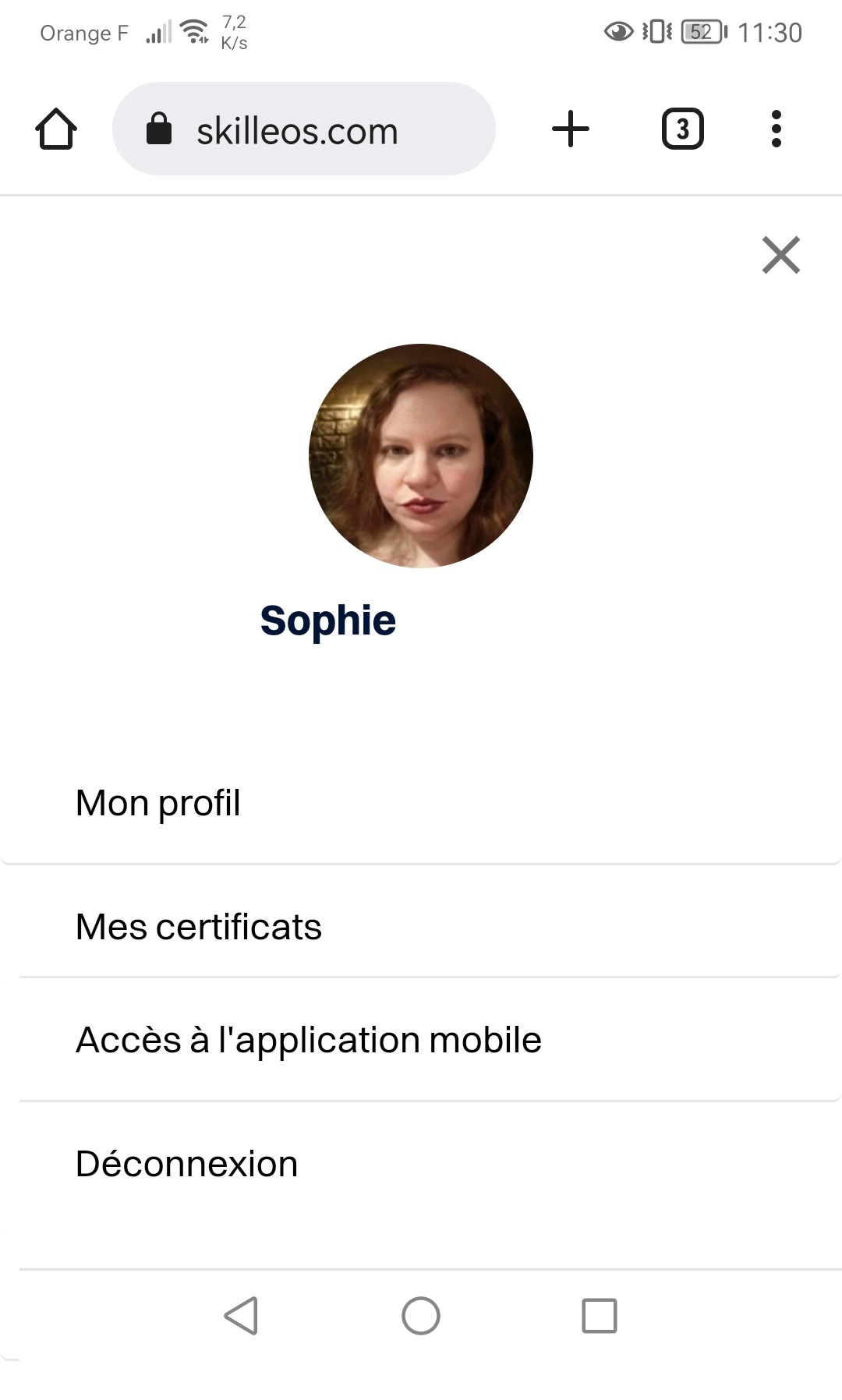
Task: Open a new tab with plus icon
Action: point(571,129)
